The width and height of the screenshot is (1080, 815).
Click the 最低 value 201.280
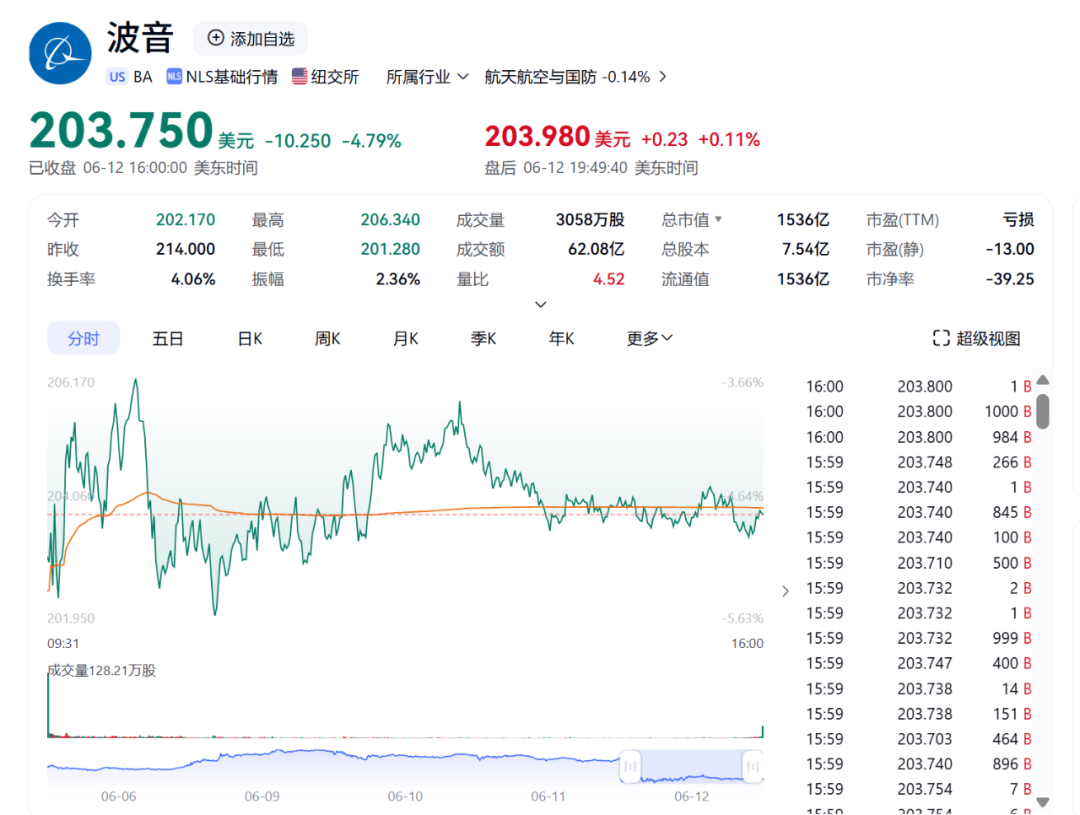(x=390, y=249)
